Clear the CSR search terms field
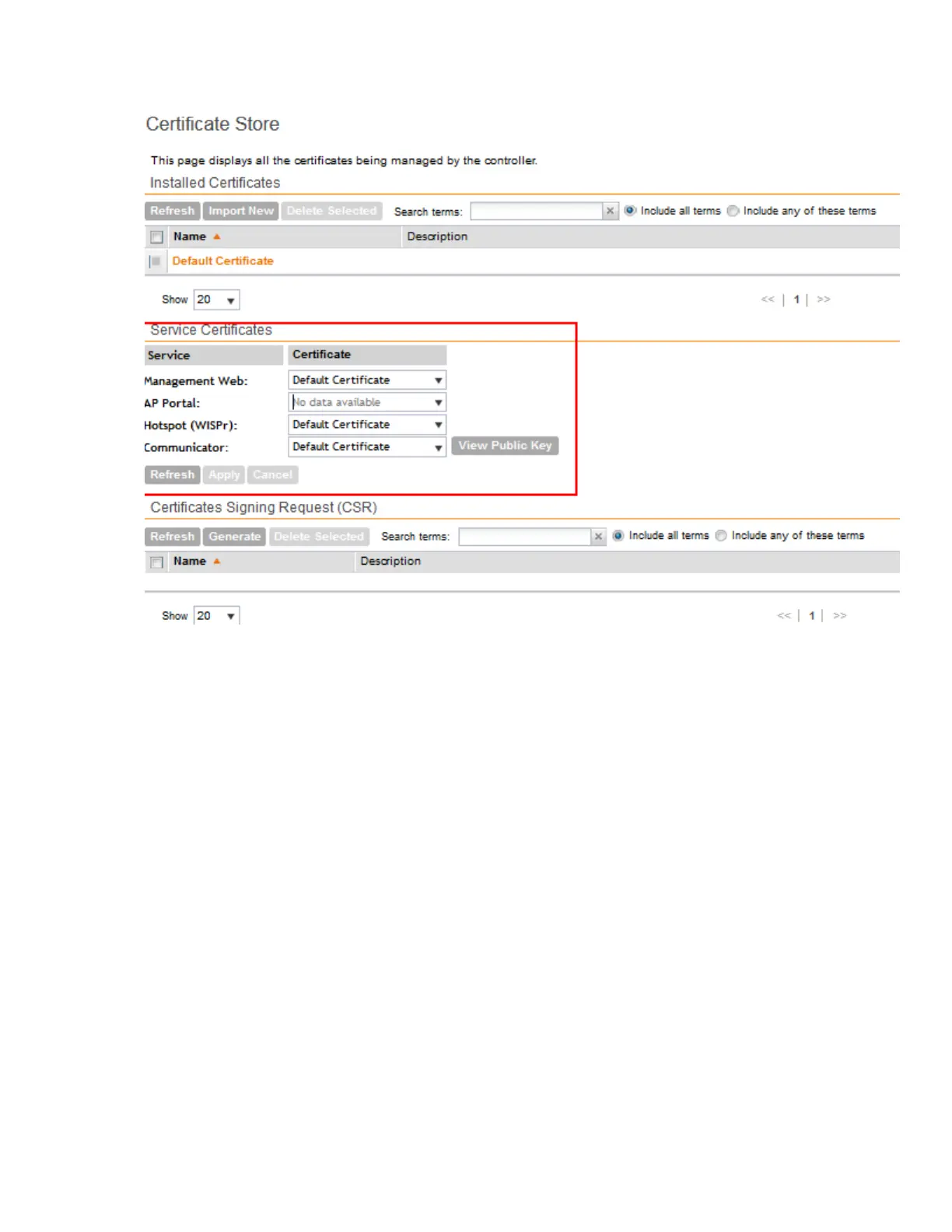 [x=598, y=536]
